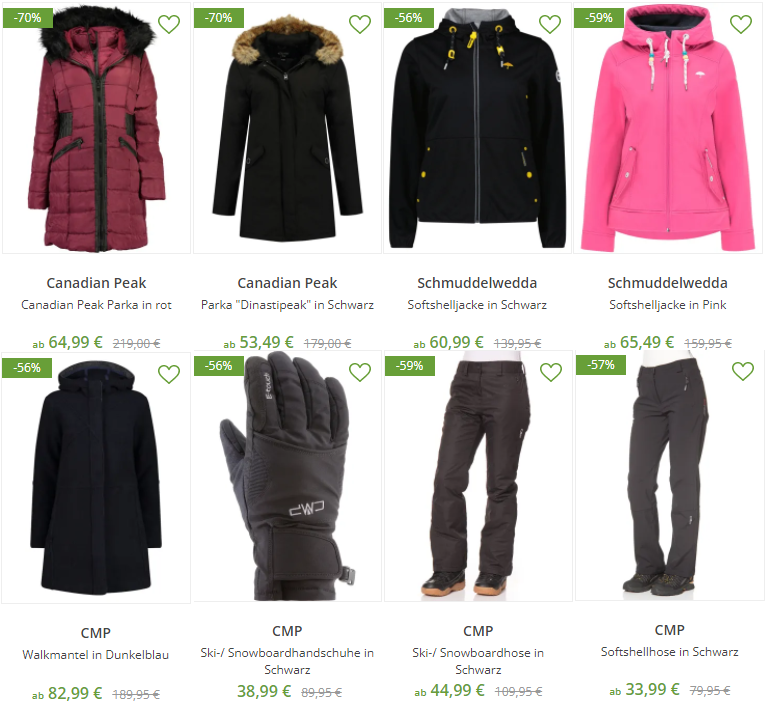The image size is (768, 706).
Task: Favorite the red Canadian Peak Parka
Action: pos(169,24)
